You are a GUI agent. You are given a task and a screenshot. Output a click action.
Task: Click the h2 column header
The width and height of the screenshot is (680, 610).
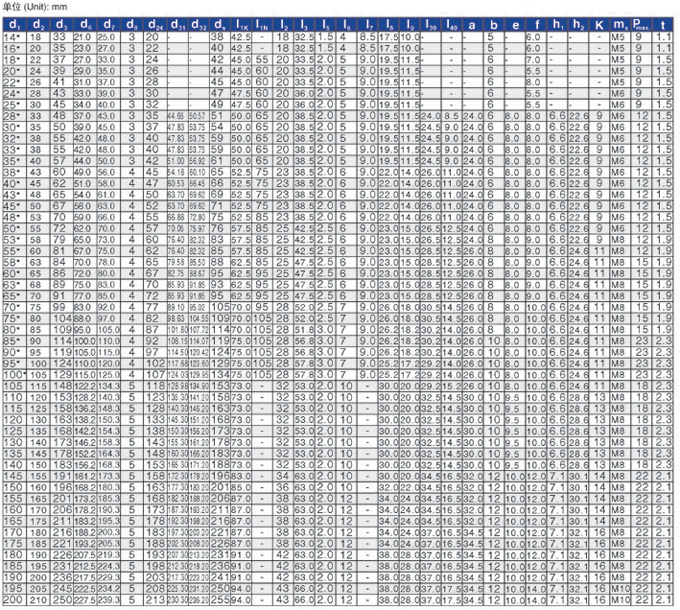pyautogui.click(x=578, y=22)
